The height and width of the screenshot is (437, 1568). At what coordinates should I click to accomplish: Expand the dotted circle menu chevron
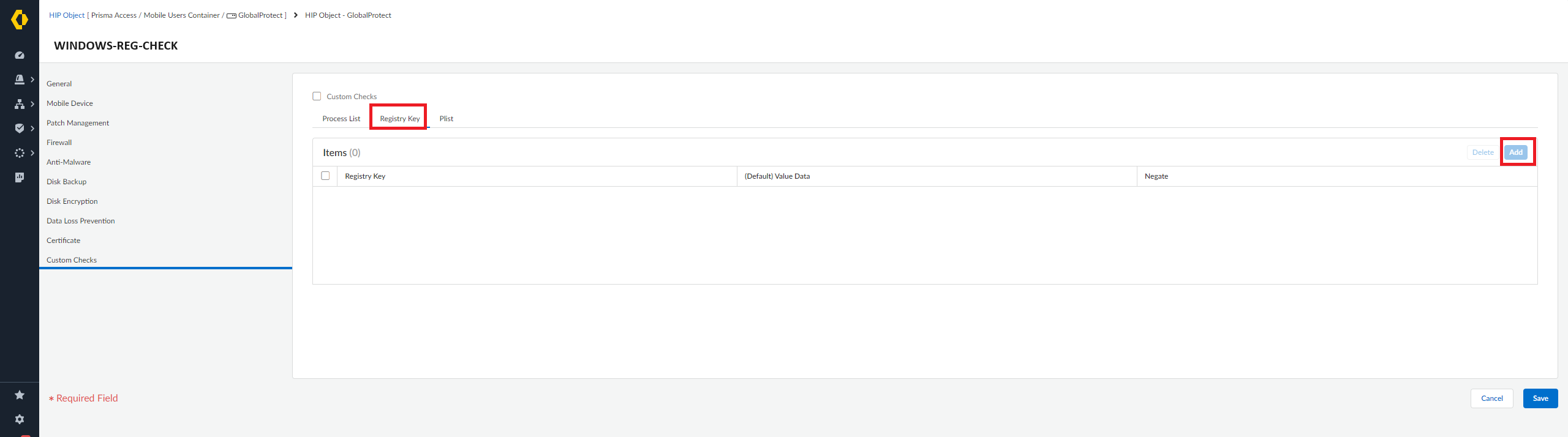coord(32,153)
